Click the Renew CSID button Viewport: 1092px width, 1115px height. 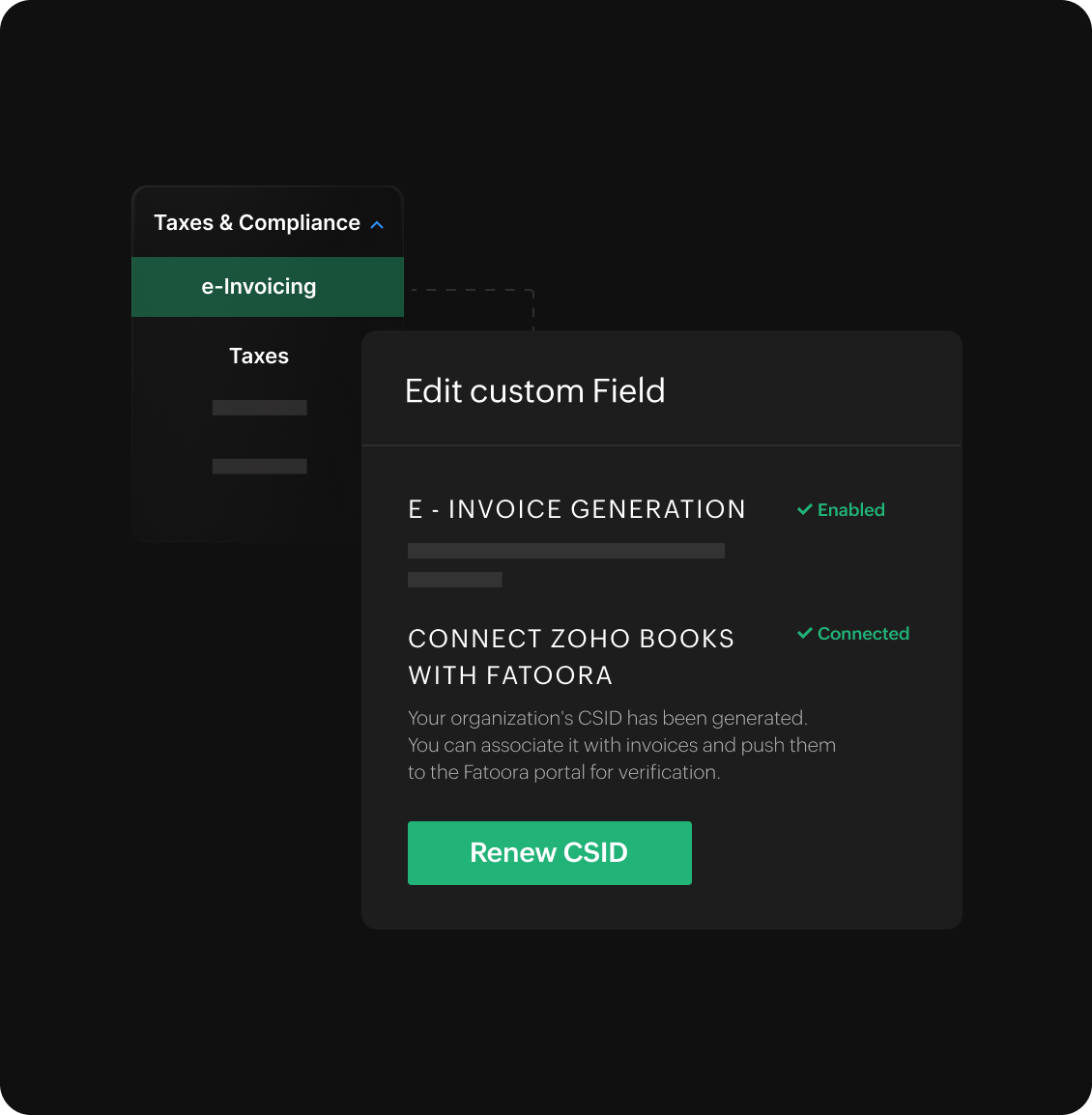[x=549, y=852]
